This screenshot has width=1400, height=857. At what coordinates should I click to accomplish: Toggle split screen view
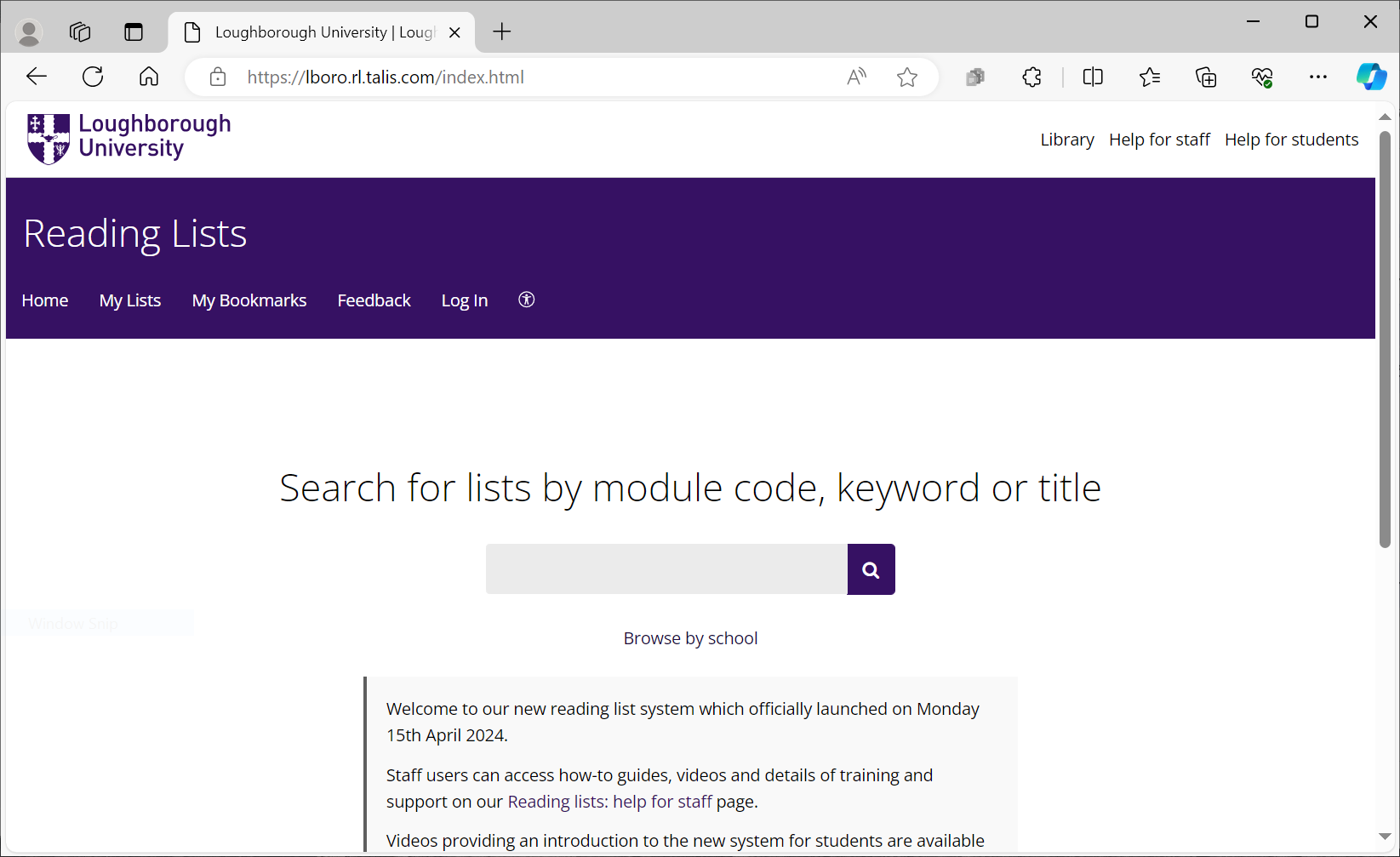pyautogui.click(x=1093, y=77)
